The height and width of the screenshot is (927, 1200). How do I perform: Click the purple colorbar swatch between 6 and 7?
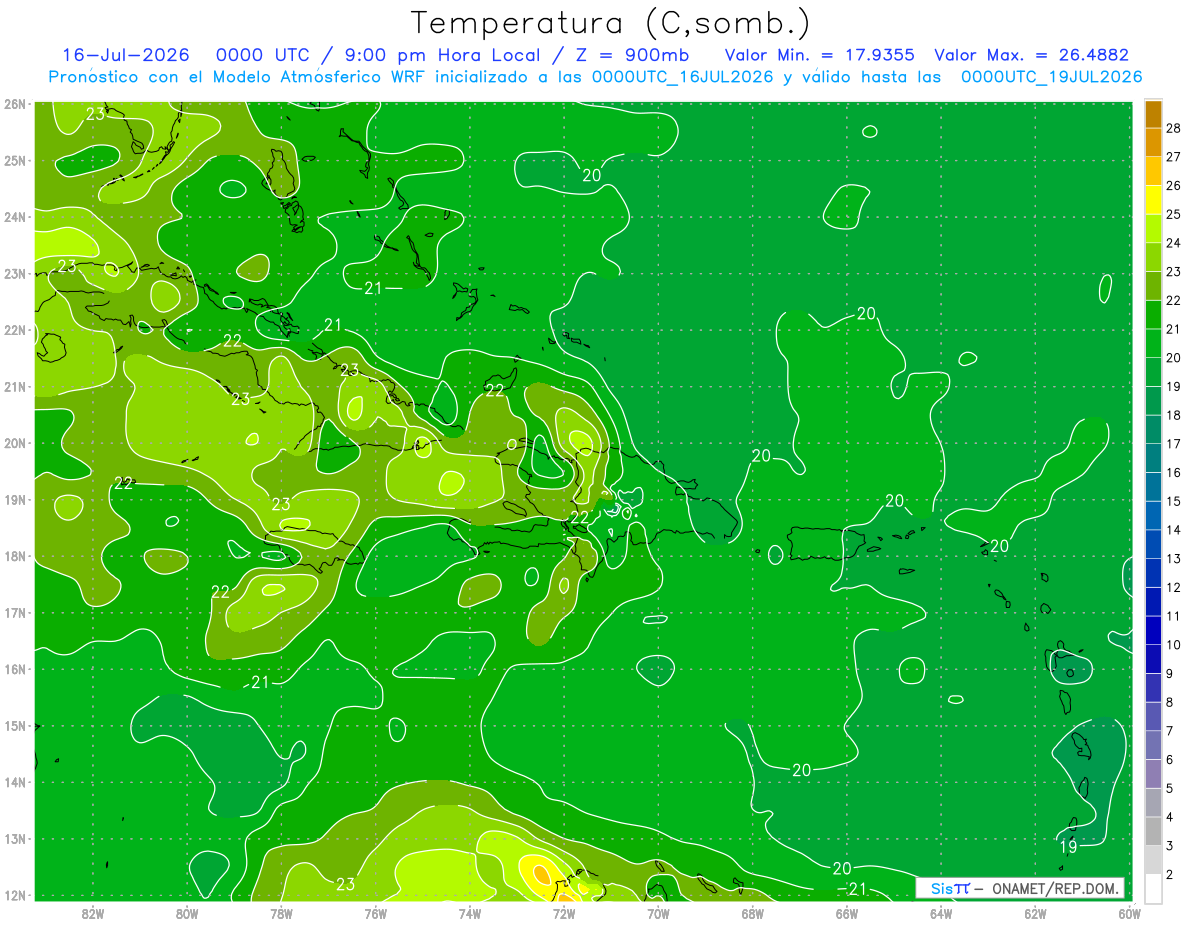[1153, 745]
